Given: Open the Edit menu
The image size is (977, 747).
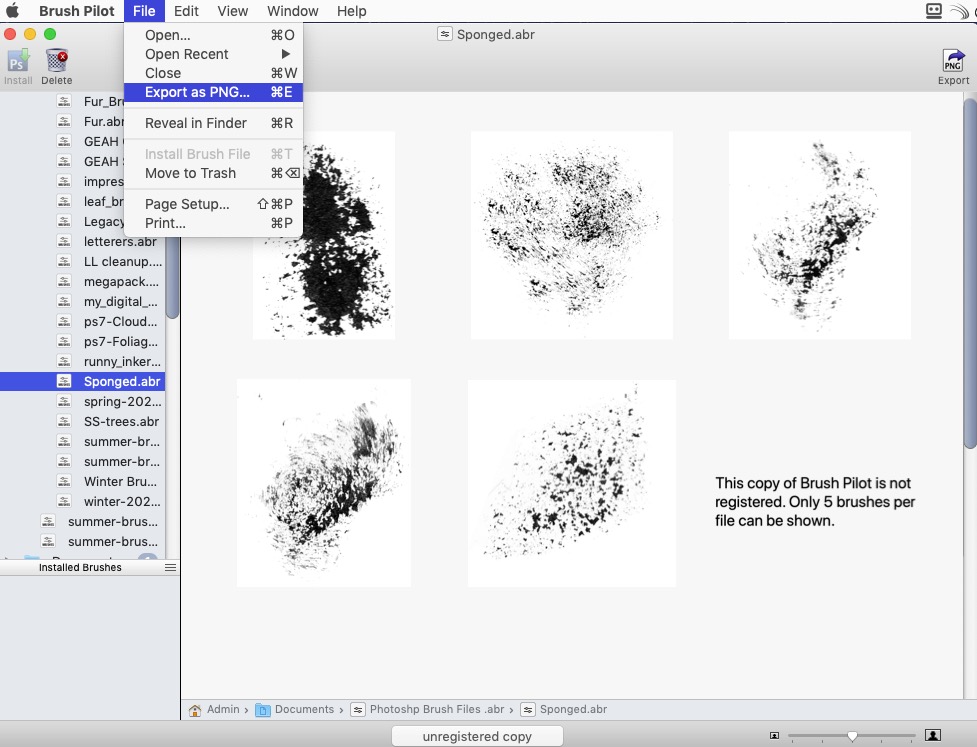Looking at the screenshot, I should (x=186, y=11).
